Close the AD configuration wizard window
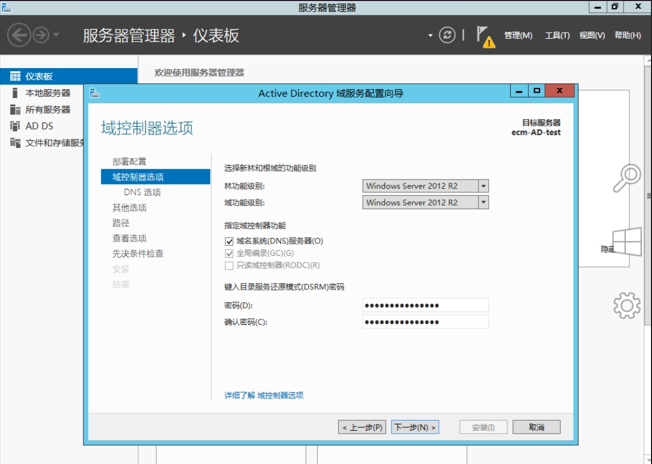The height and width of the screenshot is (464, 652). click(x=560, y=91)
